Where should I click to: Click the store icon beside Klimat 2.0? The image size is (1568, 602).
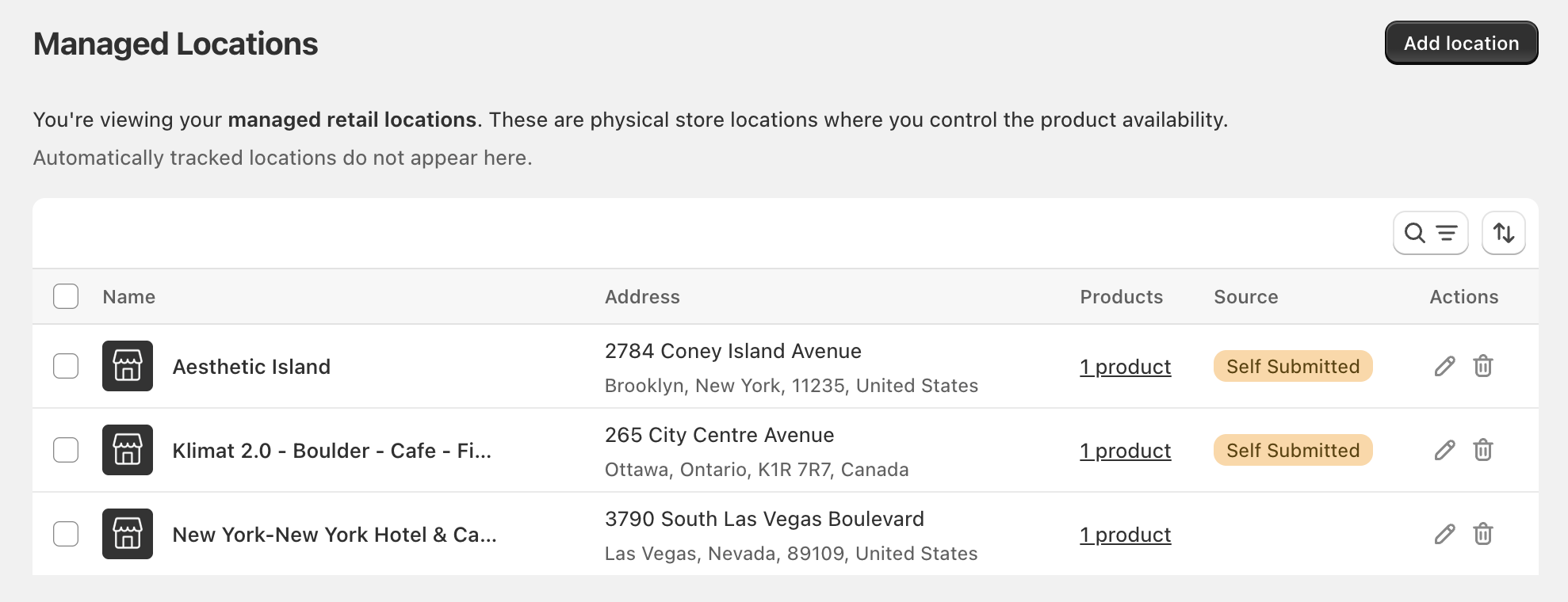tap(127, 450)
